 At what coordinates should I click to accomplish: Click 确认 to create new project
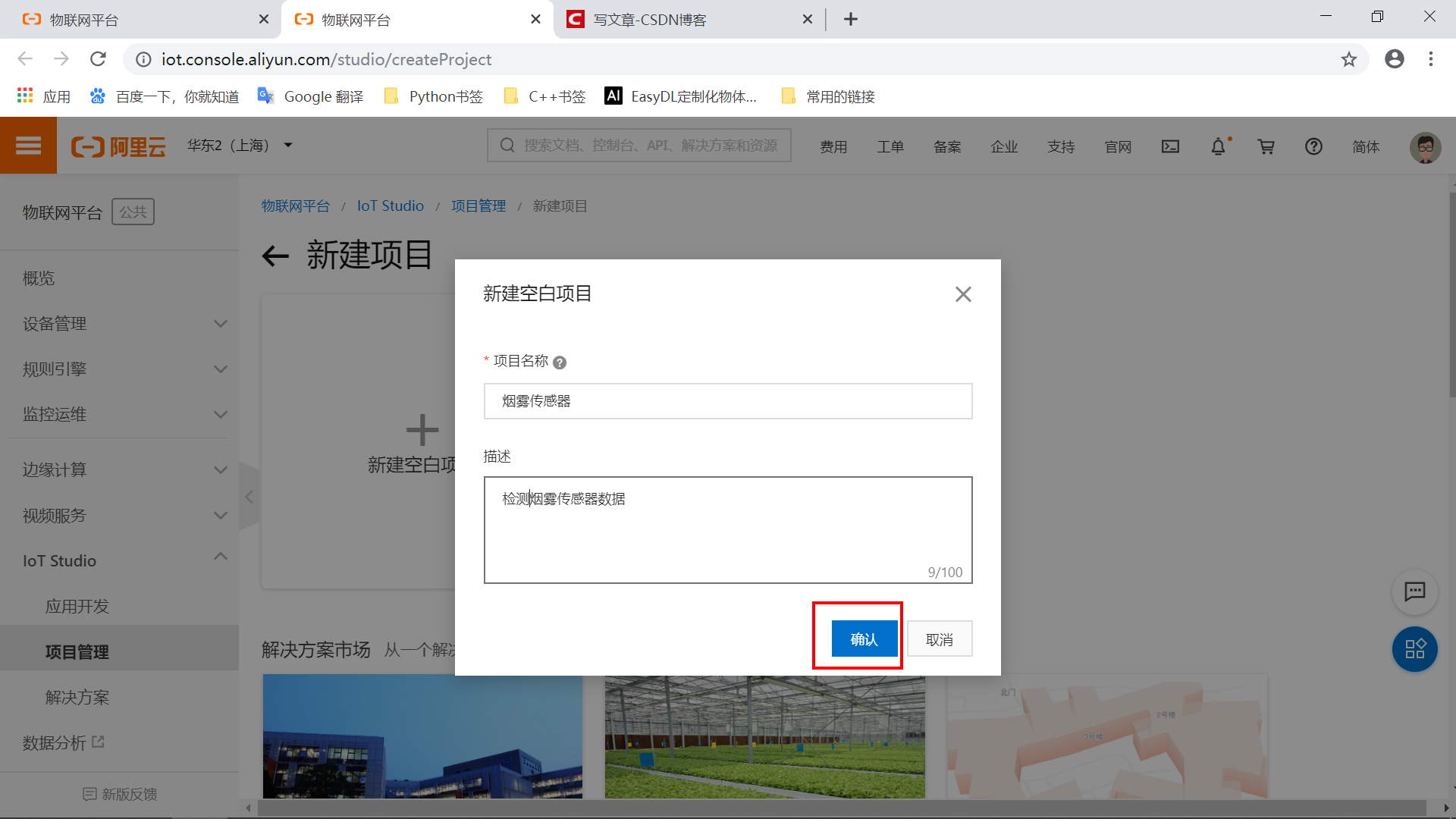coord(863,639)
